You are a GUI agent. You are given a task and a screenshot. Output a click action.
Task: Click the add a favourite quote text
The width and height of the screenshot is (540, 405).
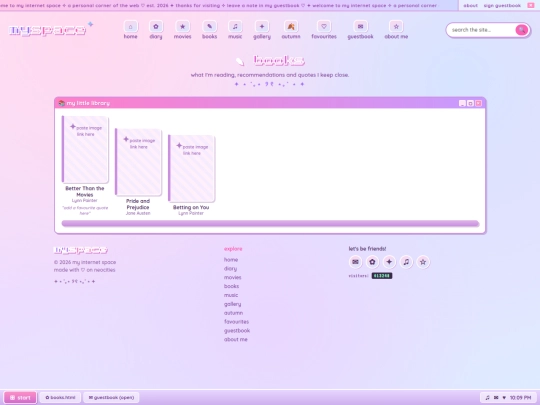click(x=85, y=210)
